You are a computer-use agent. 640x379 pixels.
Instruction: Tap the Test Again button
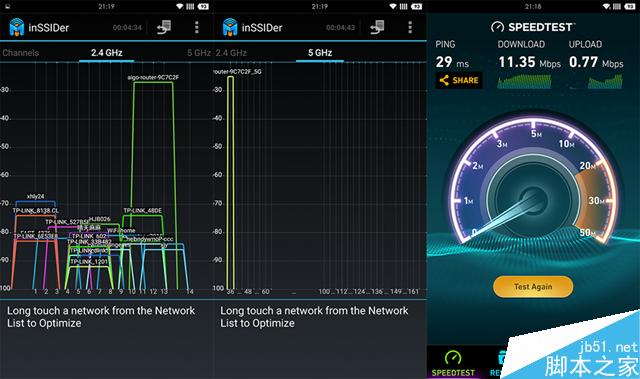pos(533,286)
